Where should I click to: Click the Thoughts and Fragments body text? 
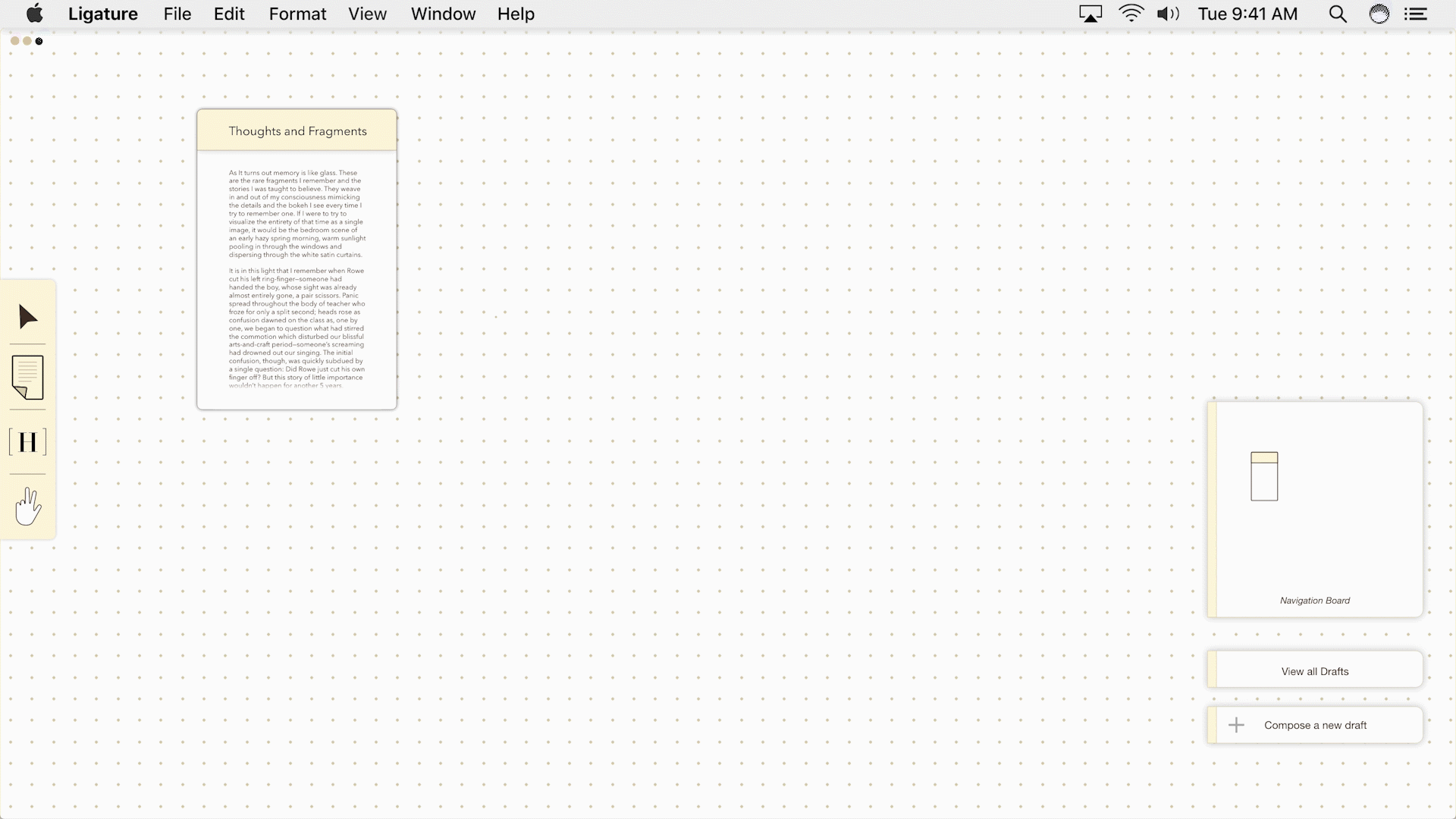tap(297, 279)
